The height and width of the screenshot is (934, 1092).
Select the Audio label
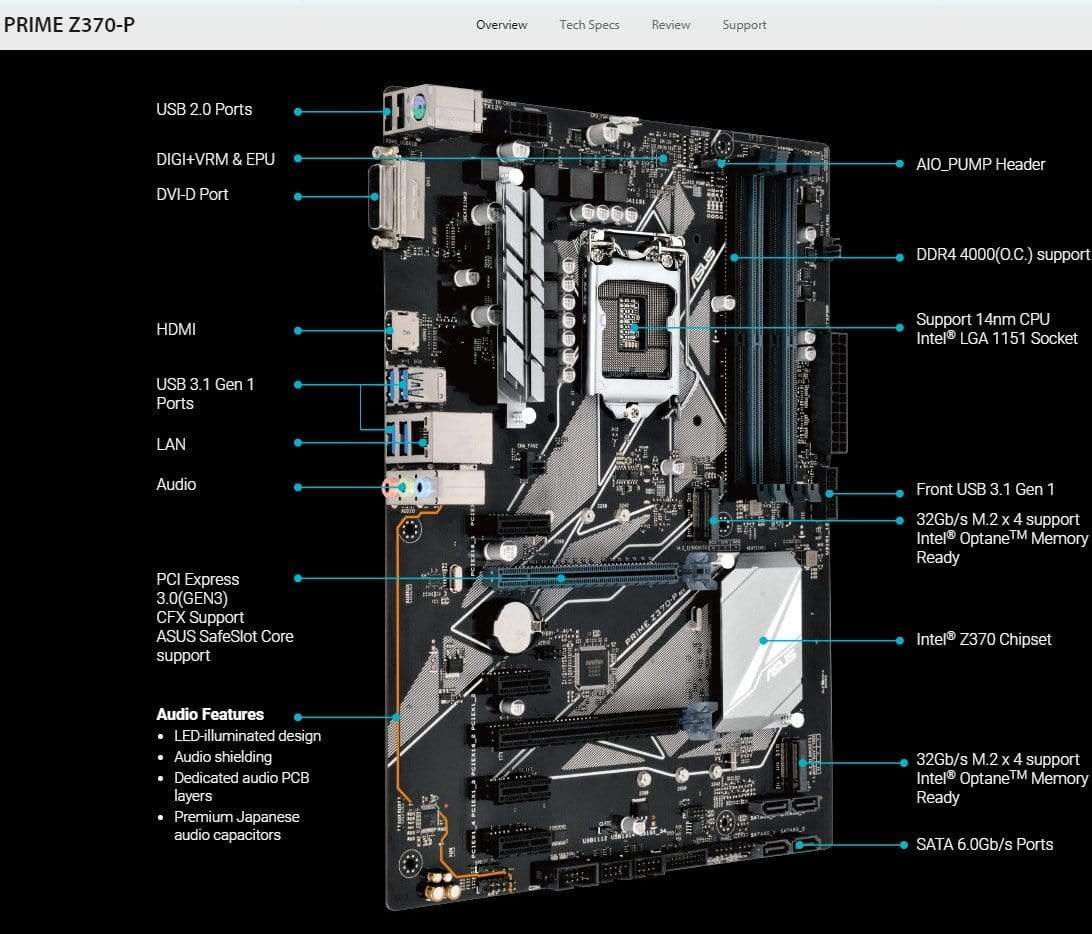177,484
